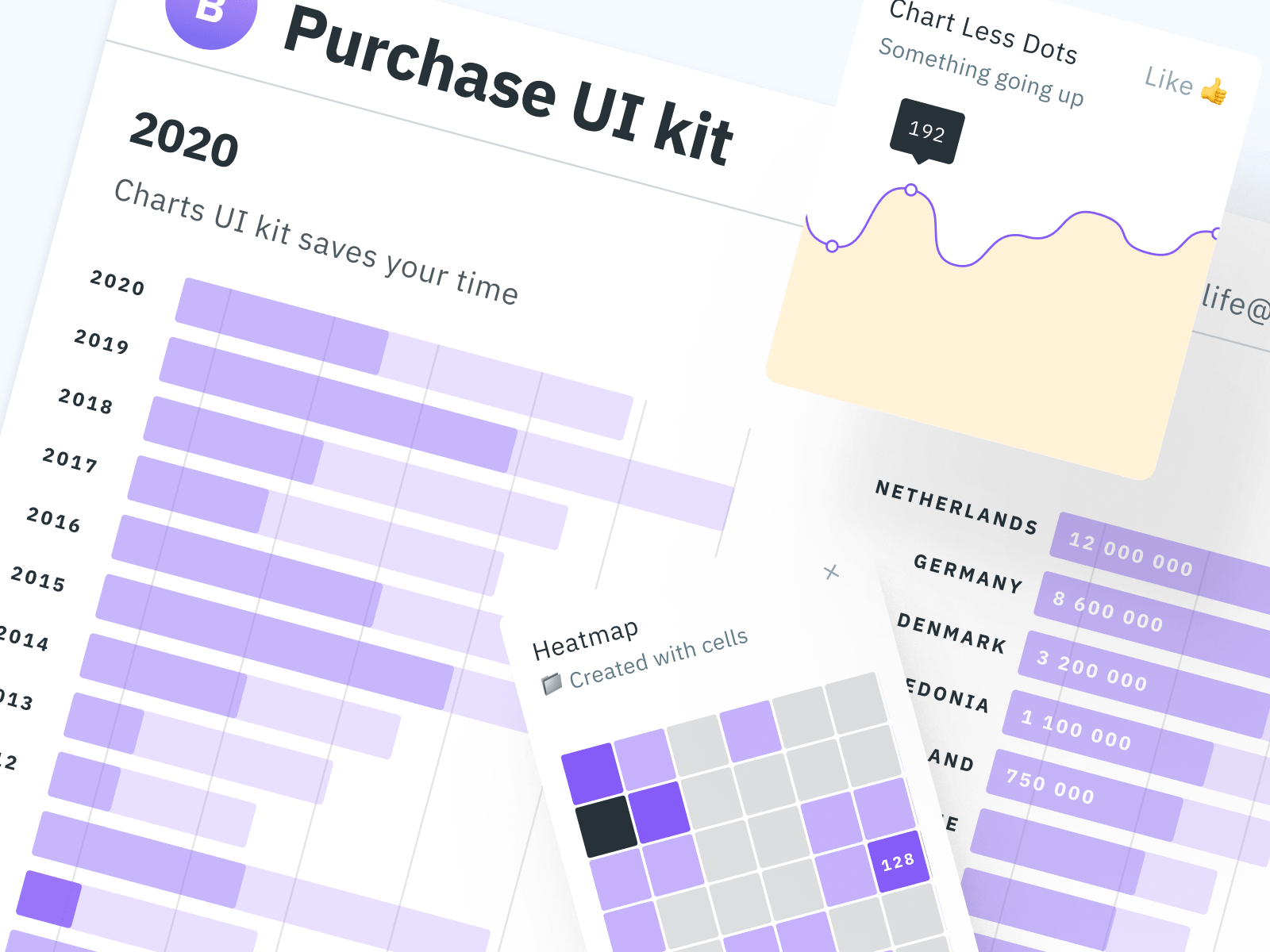Click the 2017 row label in bar chart
Viewport: 1270px width, 952px height.
coord(70,461)
